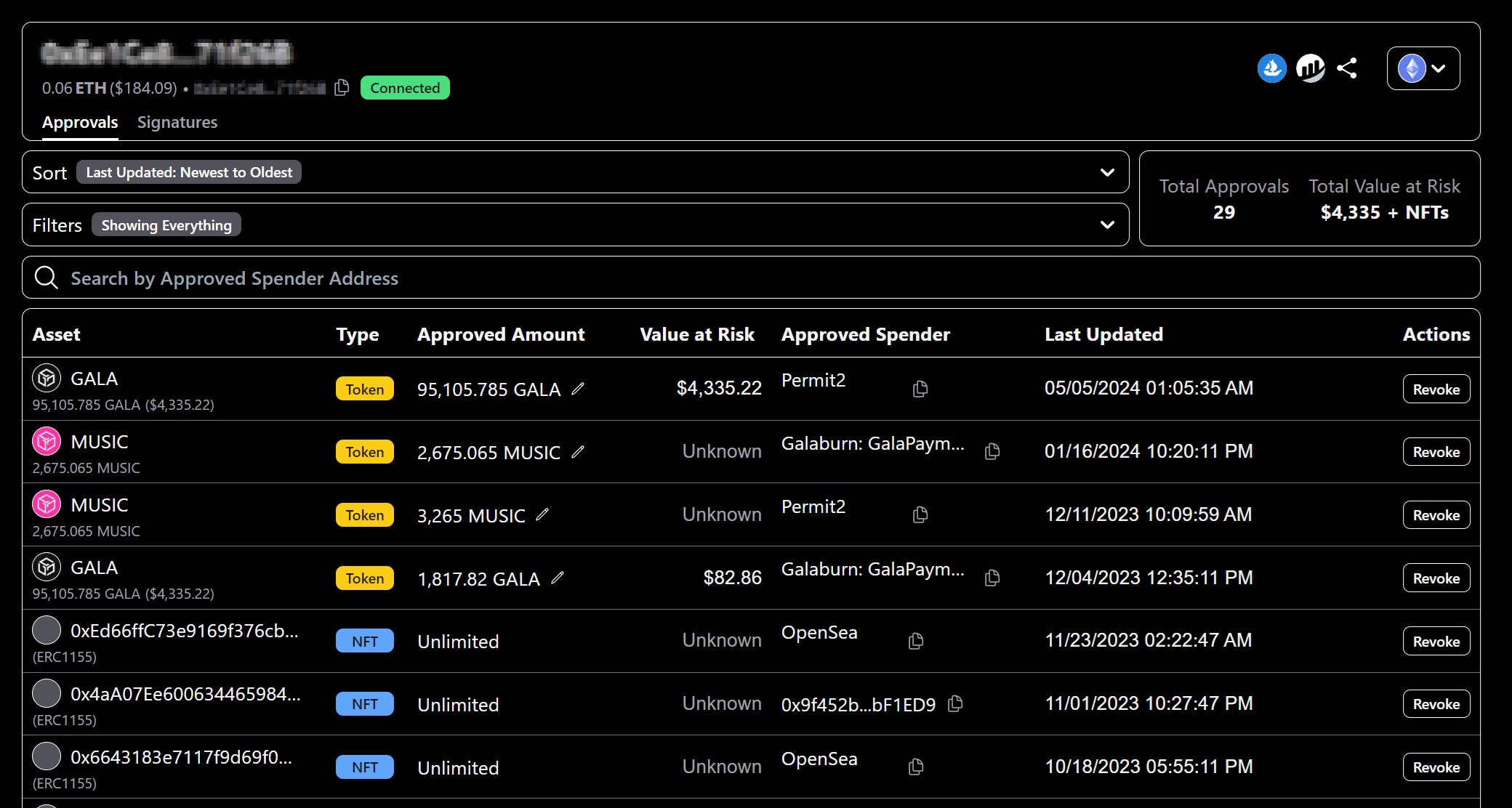The image size is (1512, 808).
Task: Revoke the OpenSea unlimited NFT approval
Action: 1436,641
